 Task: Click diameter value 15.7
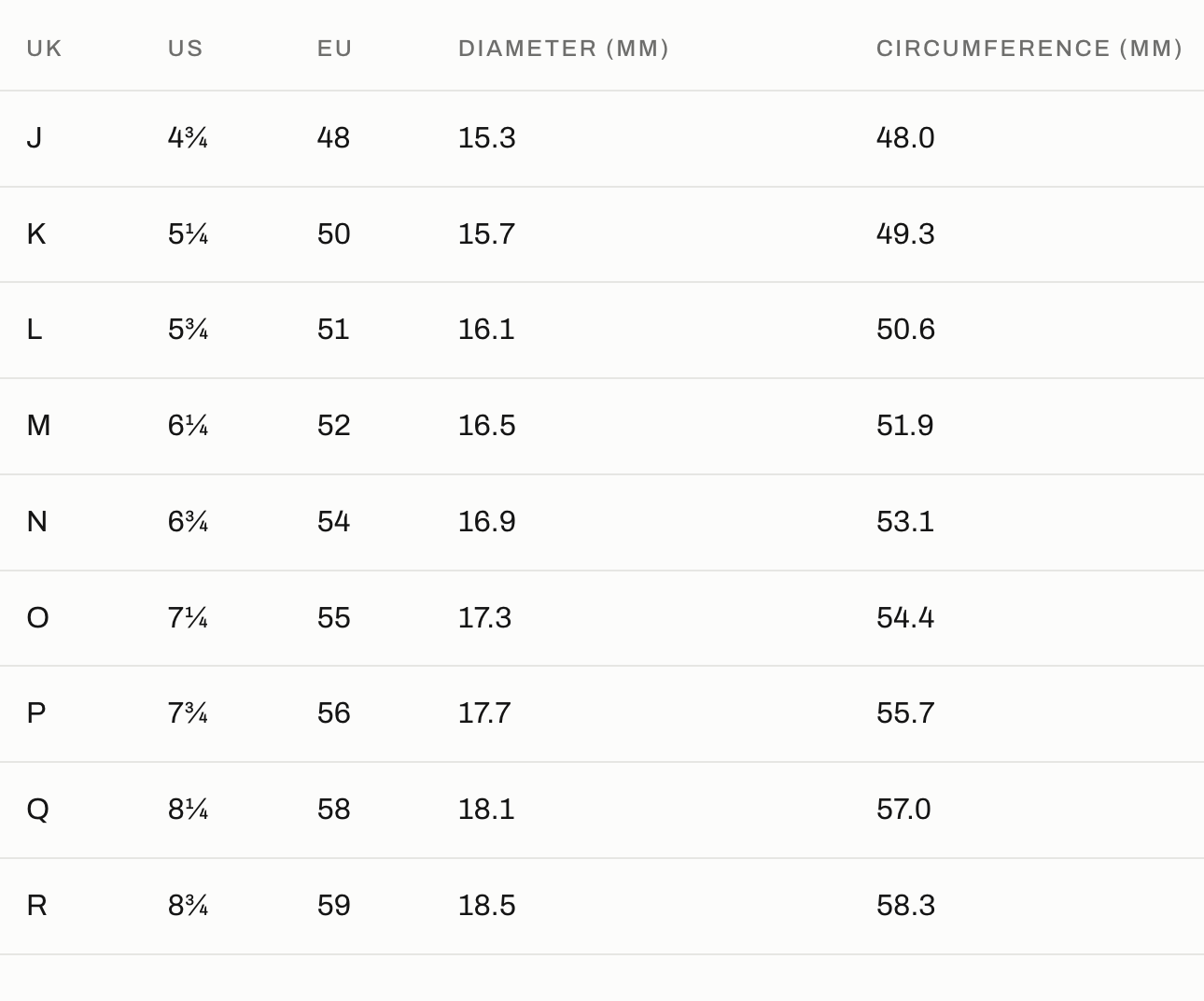click(x=486, y=234)
